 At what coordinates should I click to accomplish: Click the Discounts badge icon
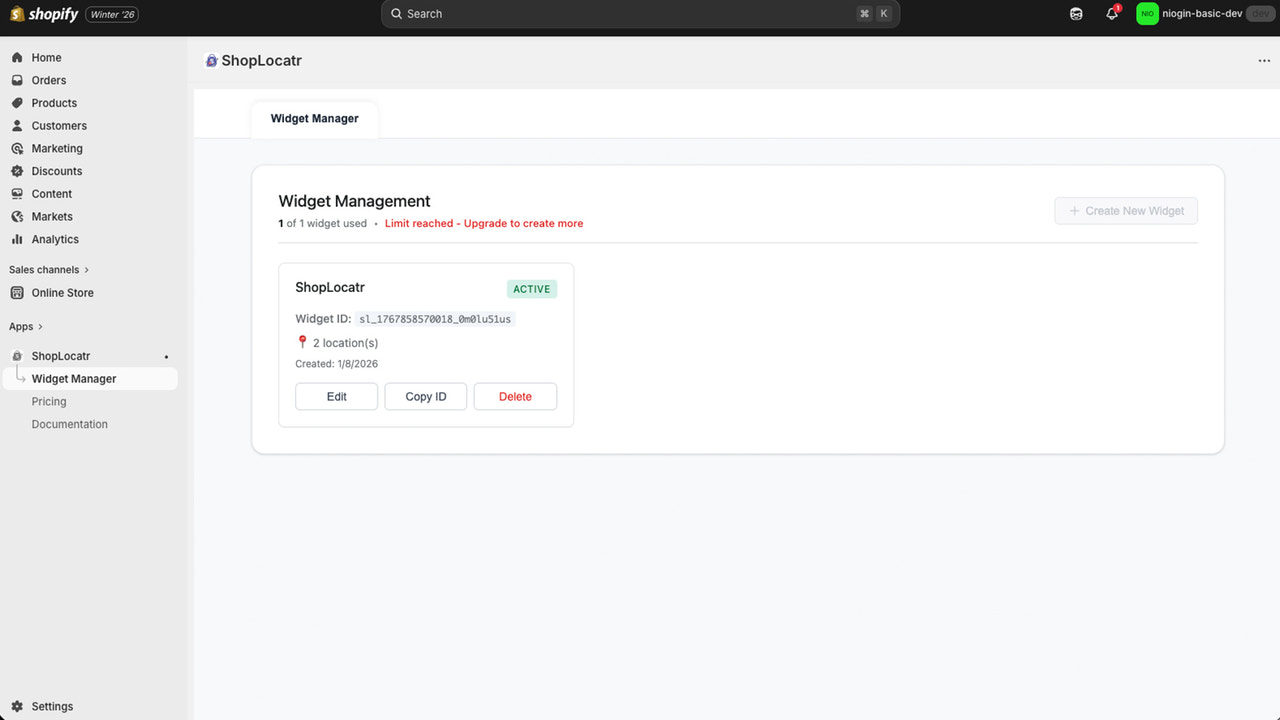click(17, 171)
